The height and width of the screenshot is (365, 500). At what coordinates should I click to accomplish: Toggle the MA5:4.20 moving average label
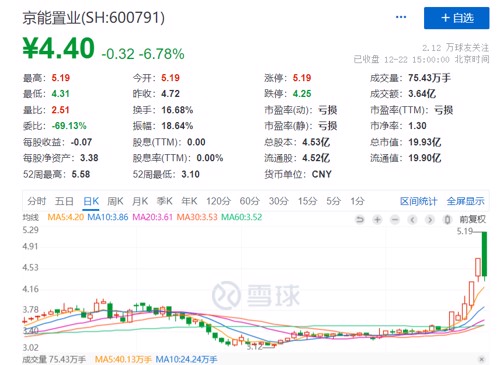click(66, 217)
